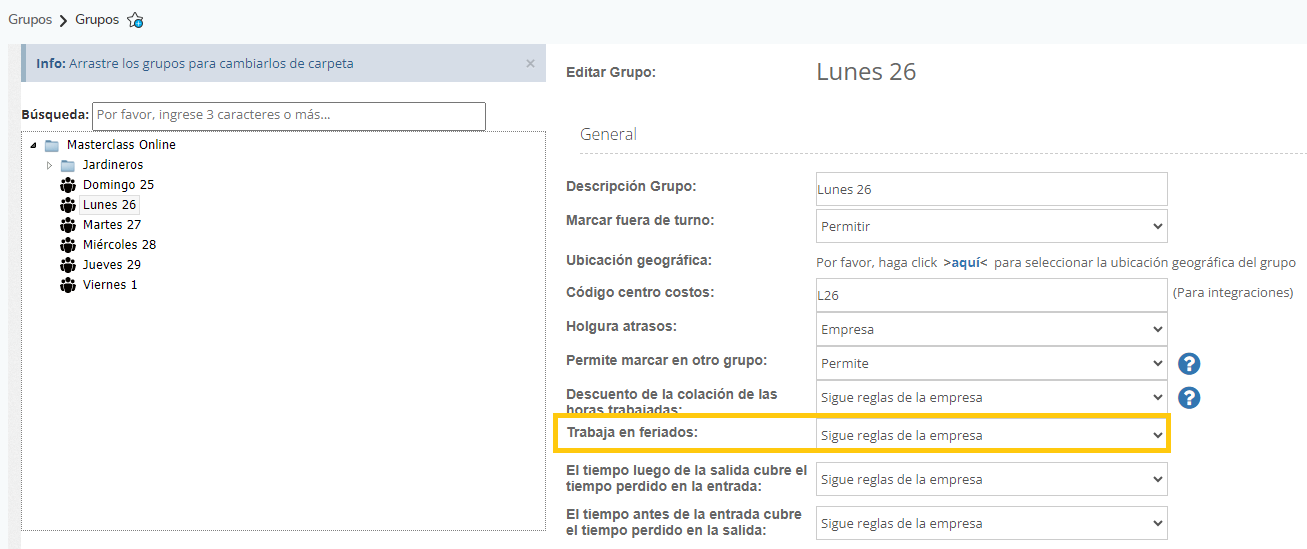Image resolution: width=1307 pixels, height=549 pixels.
Task: Close the Info banner about dragging groups
Action: 530,63
